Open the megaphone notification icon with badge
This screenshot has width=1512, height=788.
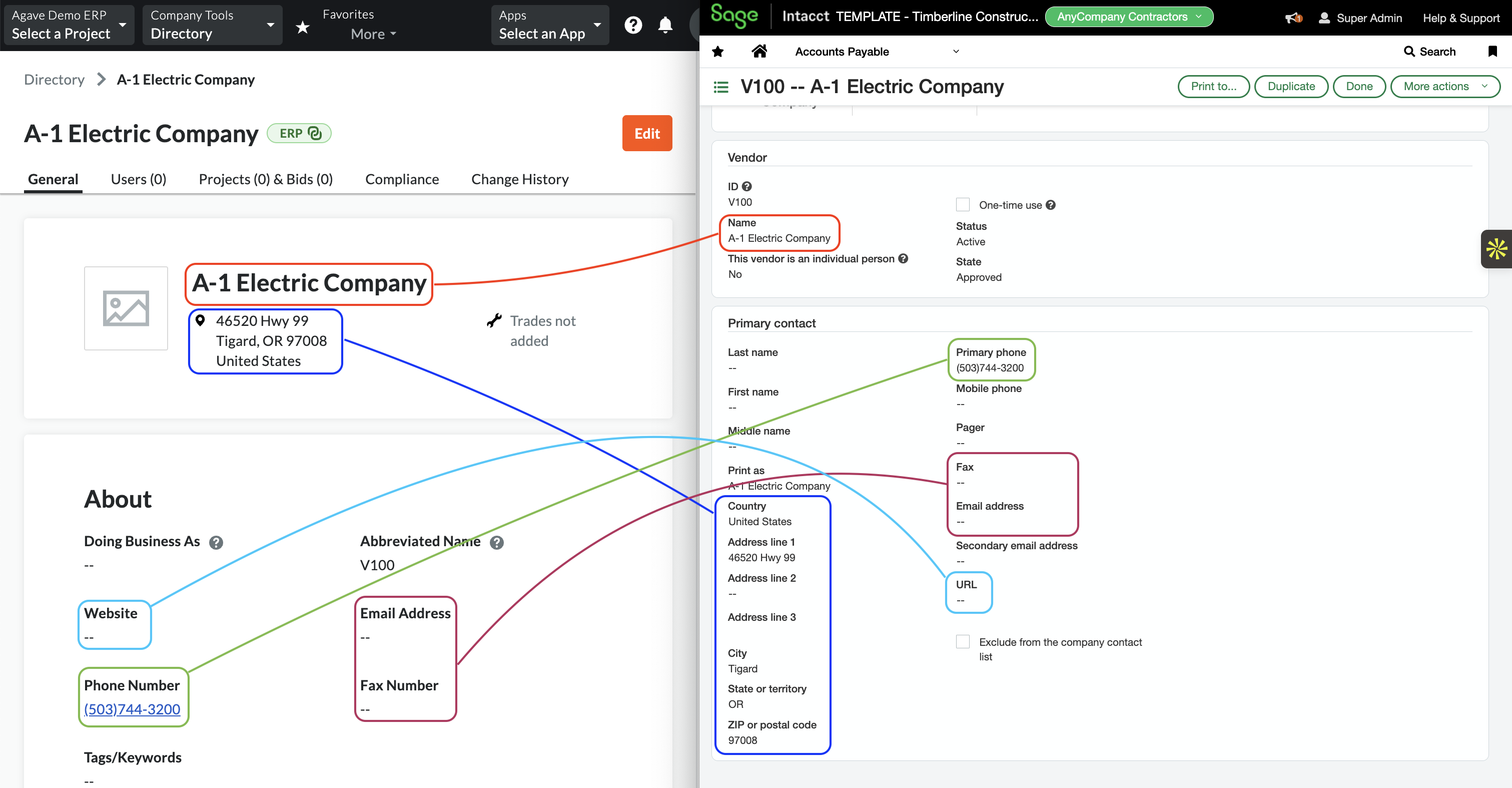point(1292,18)
